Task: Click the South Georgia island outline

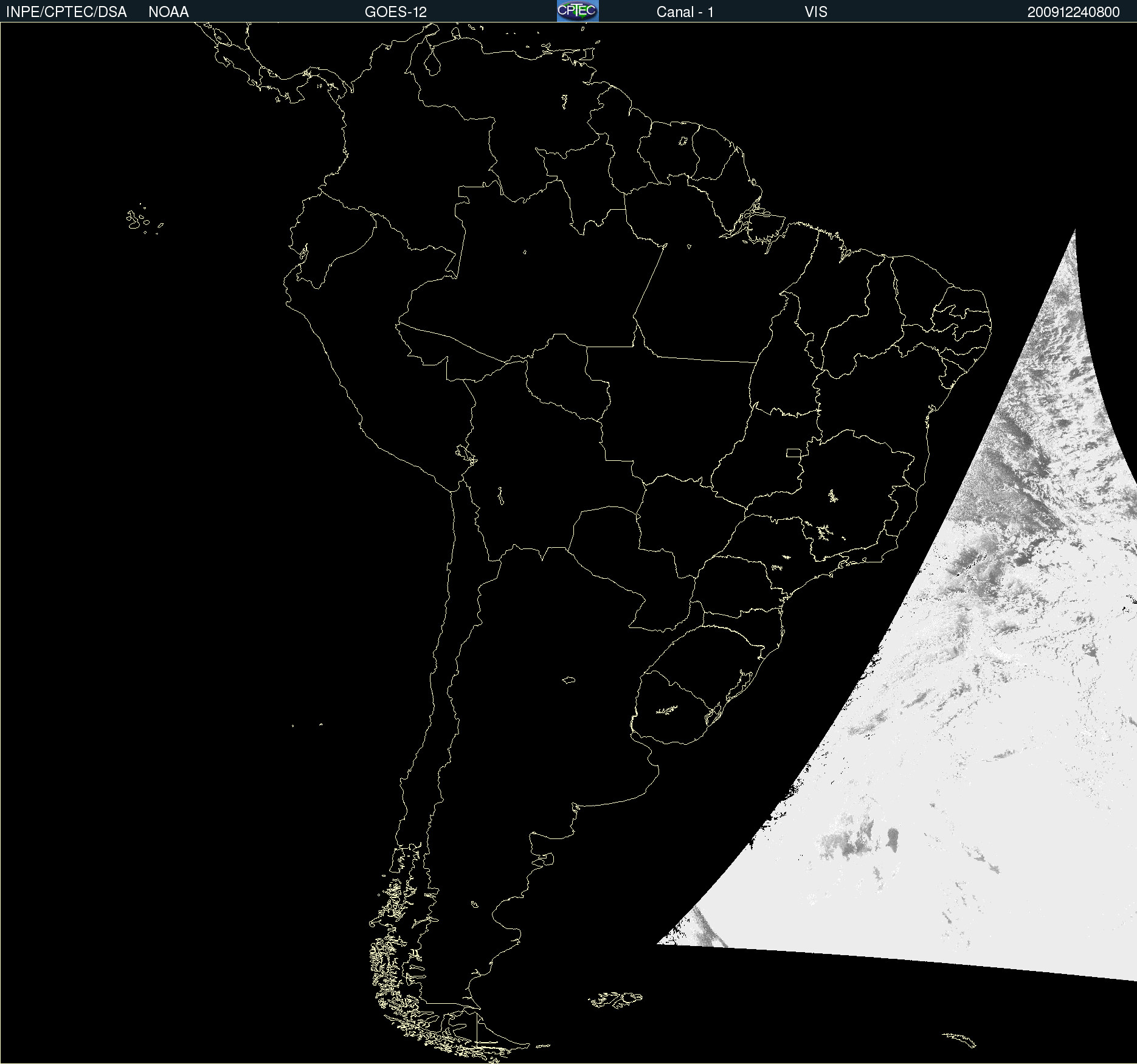Action: point(959,1039)
